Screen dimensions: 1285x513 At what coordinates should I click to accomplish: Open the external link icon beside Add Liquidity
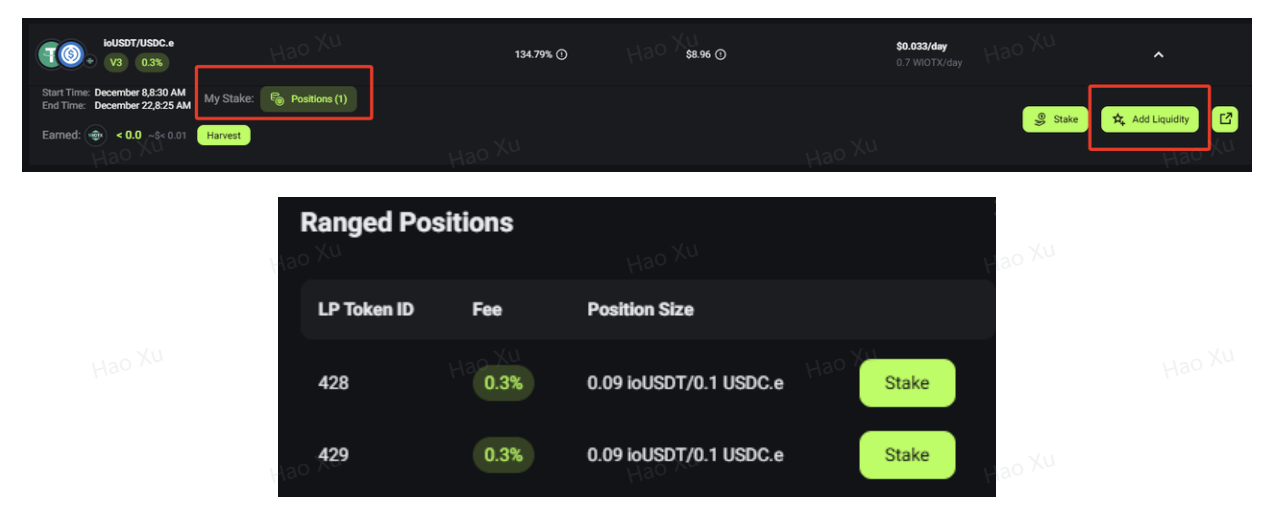click(1226, 119)
